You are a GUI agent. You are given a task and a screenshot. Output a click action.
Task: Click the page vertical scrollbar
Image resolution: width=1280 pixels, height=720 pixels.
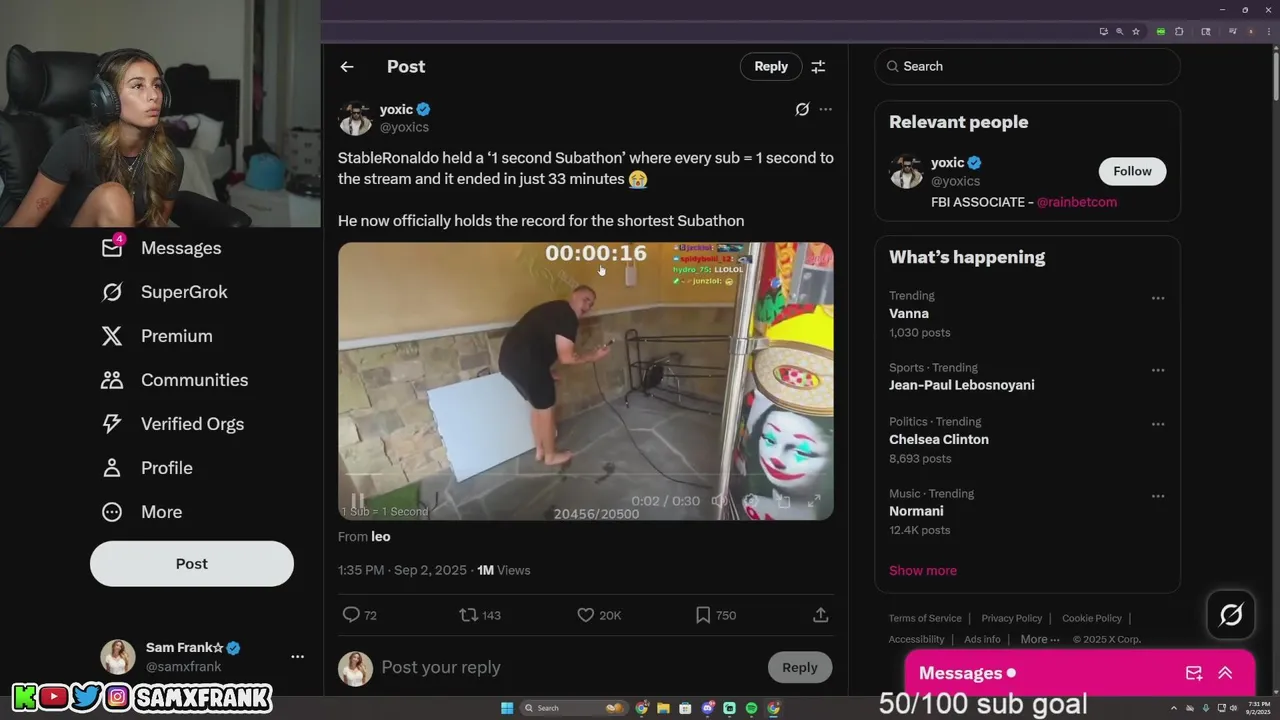coord(1275,76)
